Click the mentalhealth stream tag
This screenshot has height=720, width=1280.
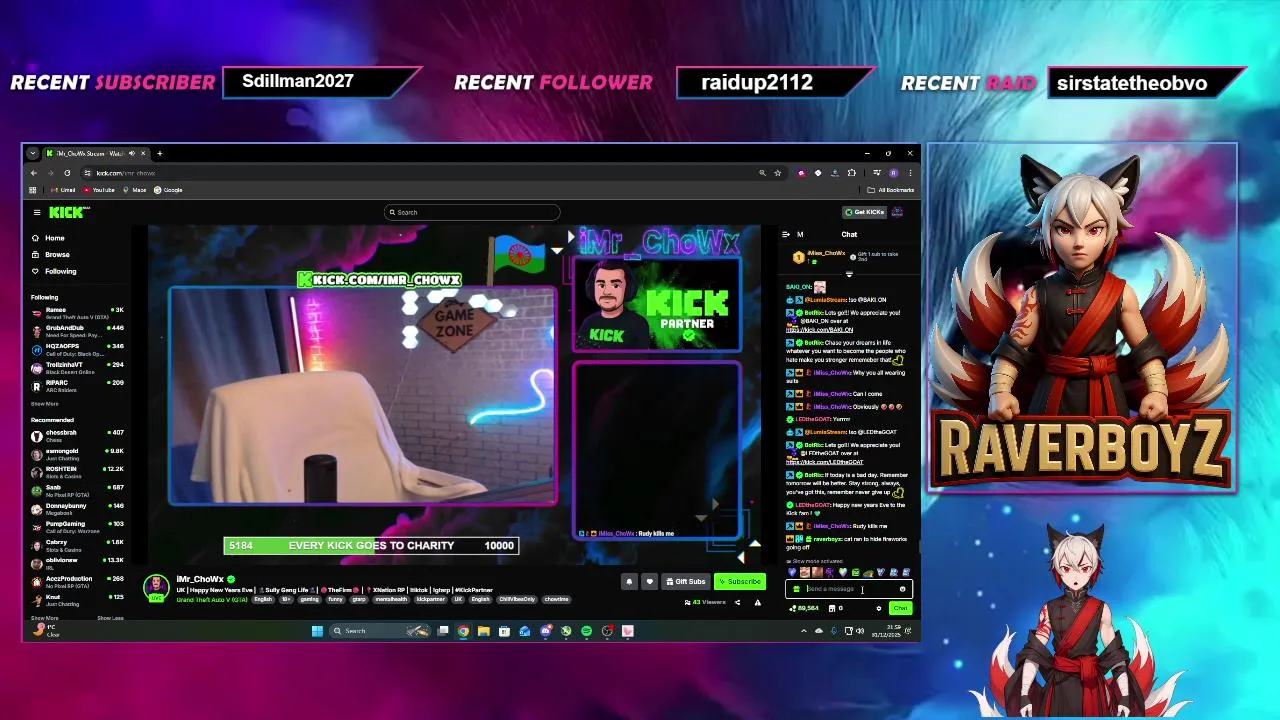coord(393,600)
